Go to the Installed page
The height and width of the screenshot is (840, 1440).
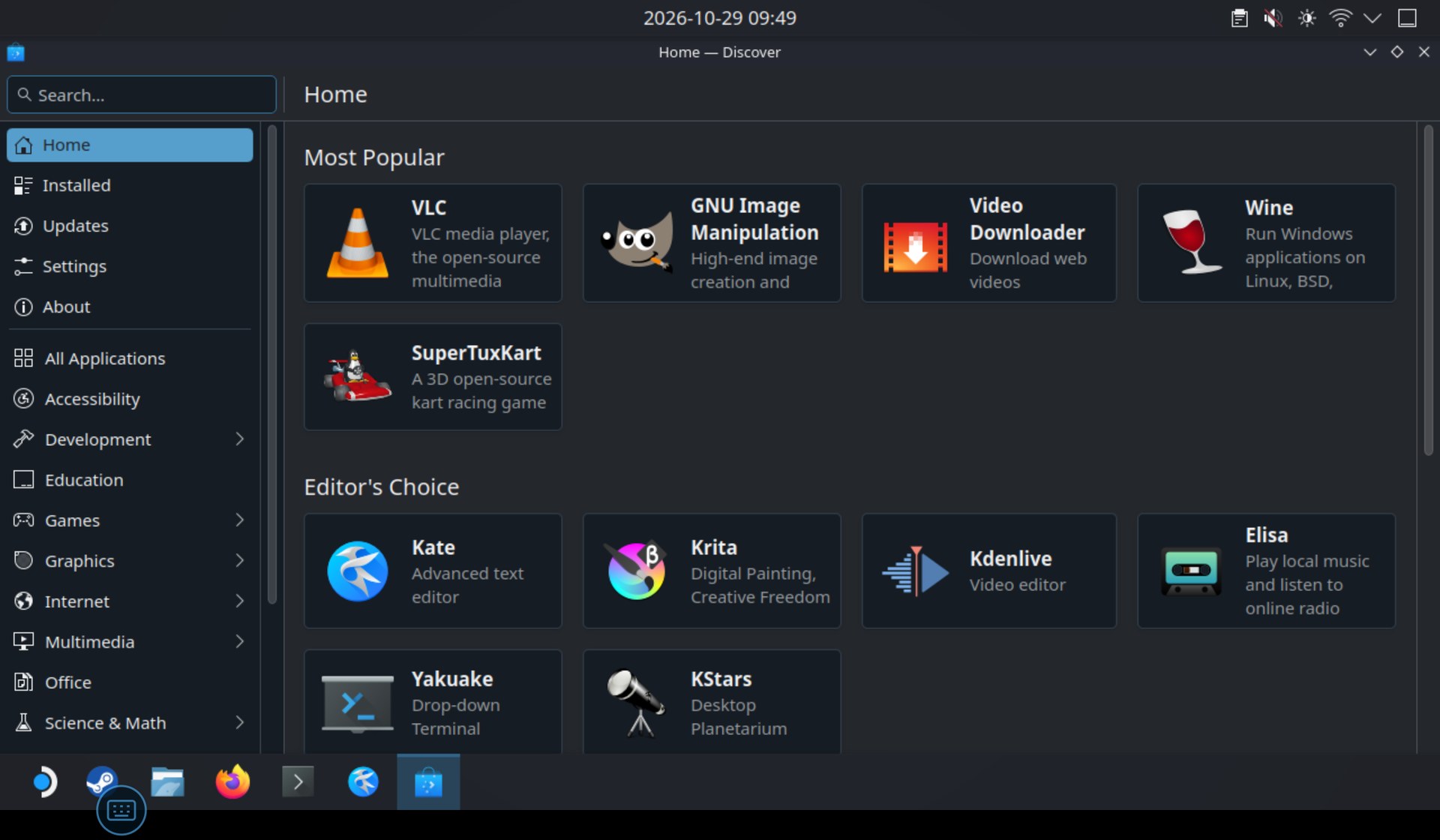coord(129,185)
